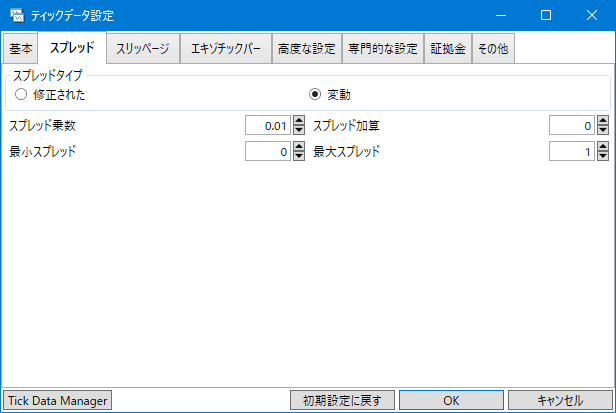This screenshot has width=616, height=413.
Task: Increase スプレッド乗数 with up arrow
Action: tap(299, 120)
